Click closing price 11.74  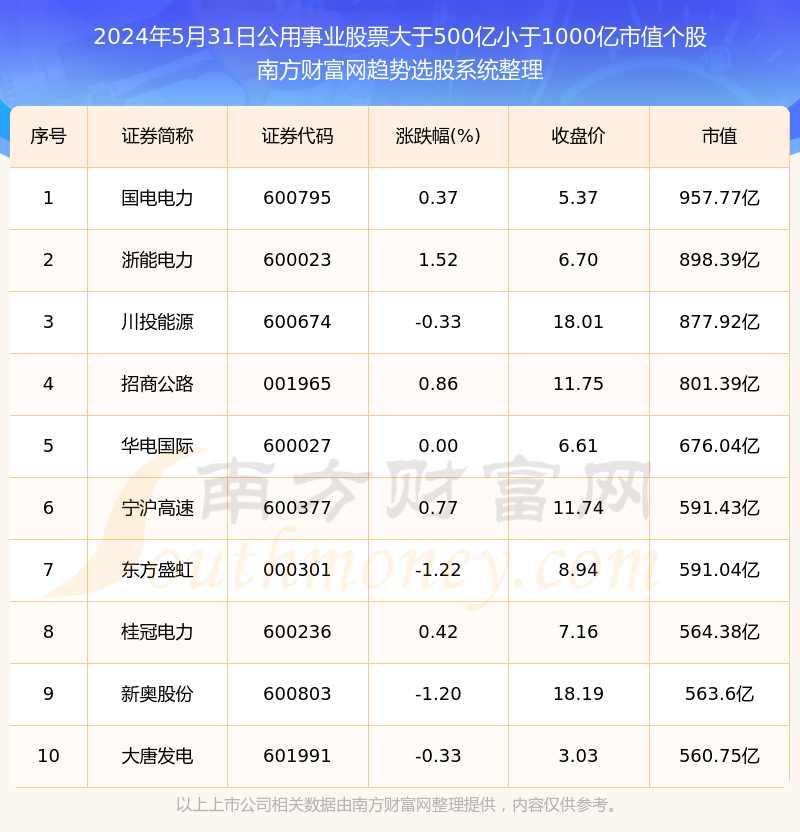tap(578, 508)
